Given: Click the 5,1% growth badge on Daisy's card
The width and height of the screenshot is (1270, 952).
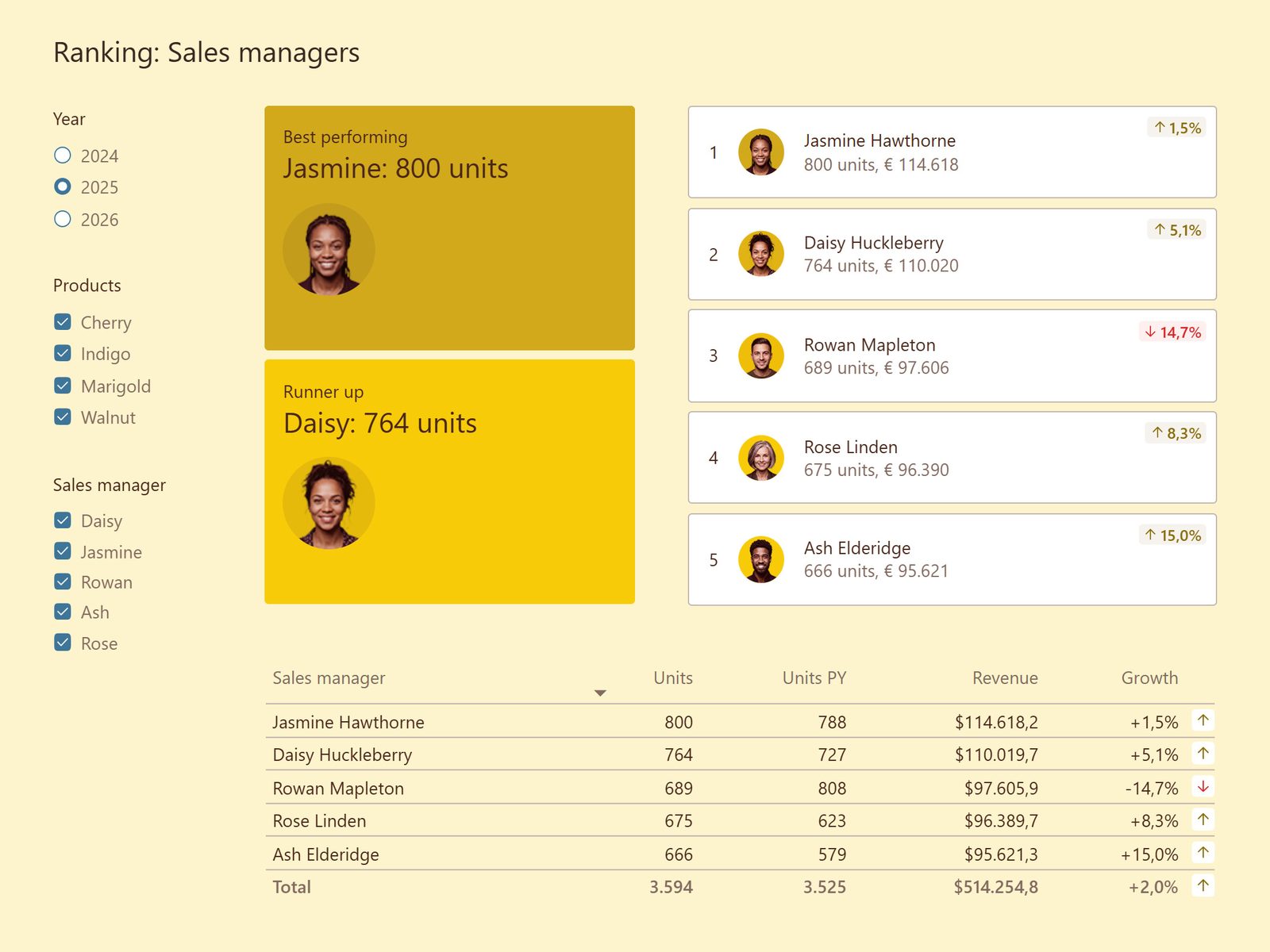Looking at the screenshot, I should click(1176, 230).
